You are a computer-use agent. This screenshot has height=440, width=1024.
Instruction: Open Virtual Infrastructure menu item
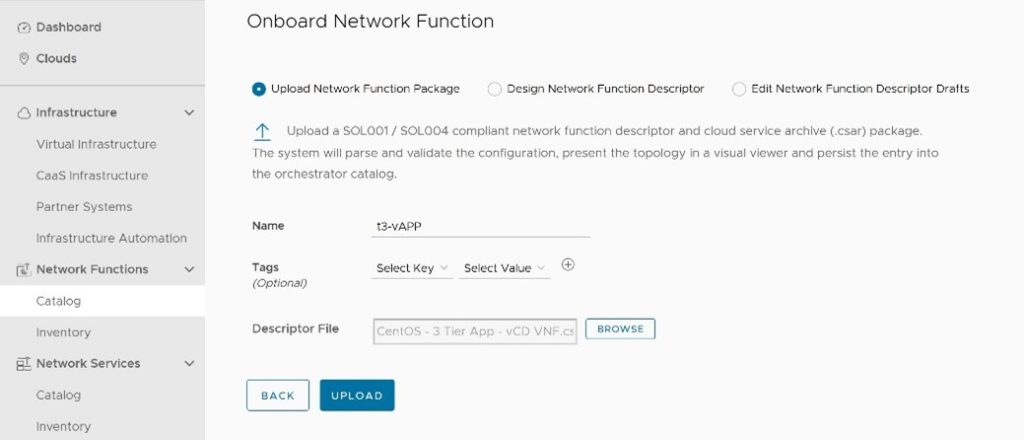pyautogui.click(x=96, y=144)
